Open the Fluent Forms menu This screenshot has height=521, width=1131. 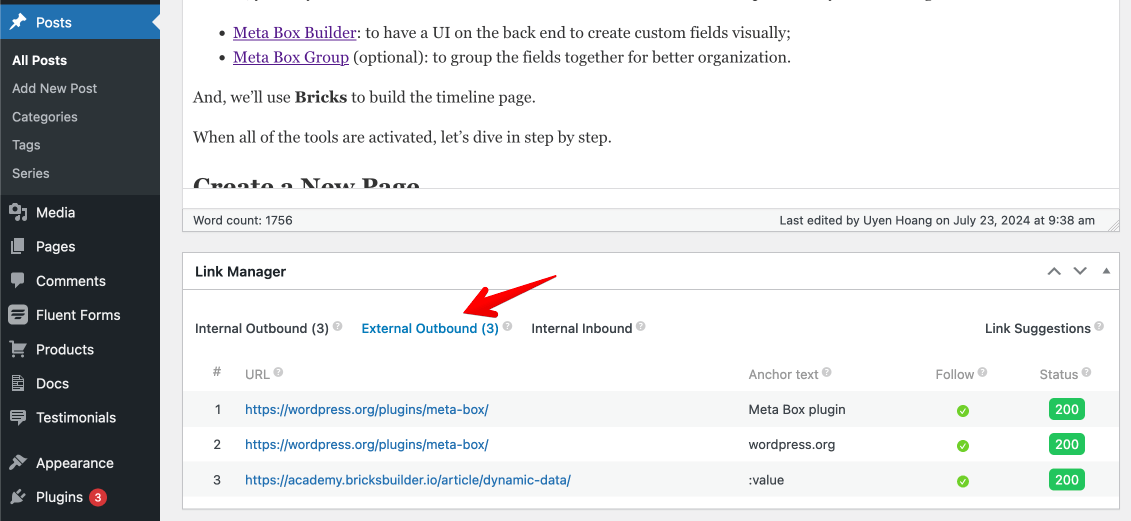pos(79,315)
